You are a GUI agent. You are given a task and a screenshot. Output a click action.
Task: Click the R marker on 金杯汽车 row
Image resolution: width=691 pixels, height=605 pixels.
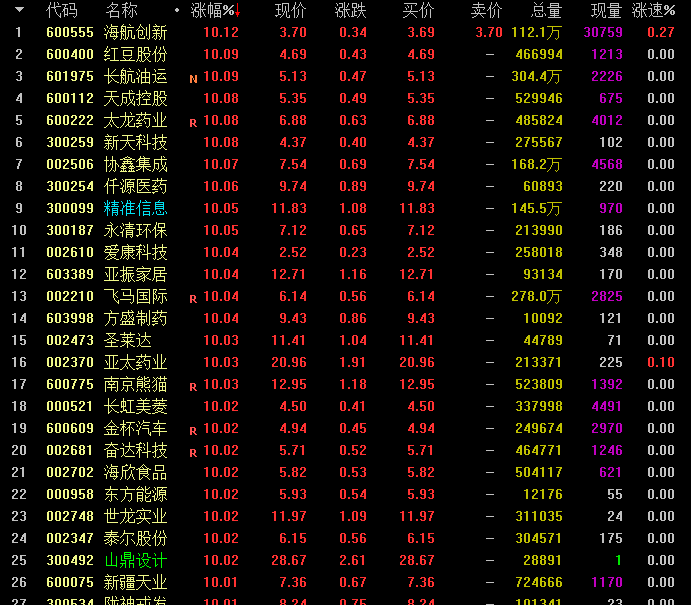coord(193,431)
